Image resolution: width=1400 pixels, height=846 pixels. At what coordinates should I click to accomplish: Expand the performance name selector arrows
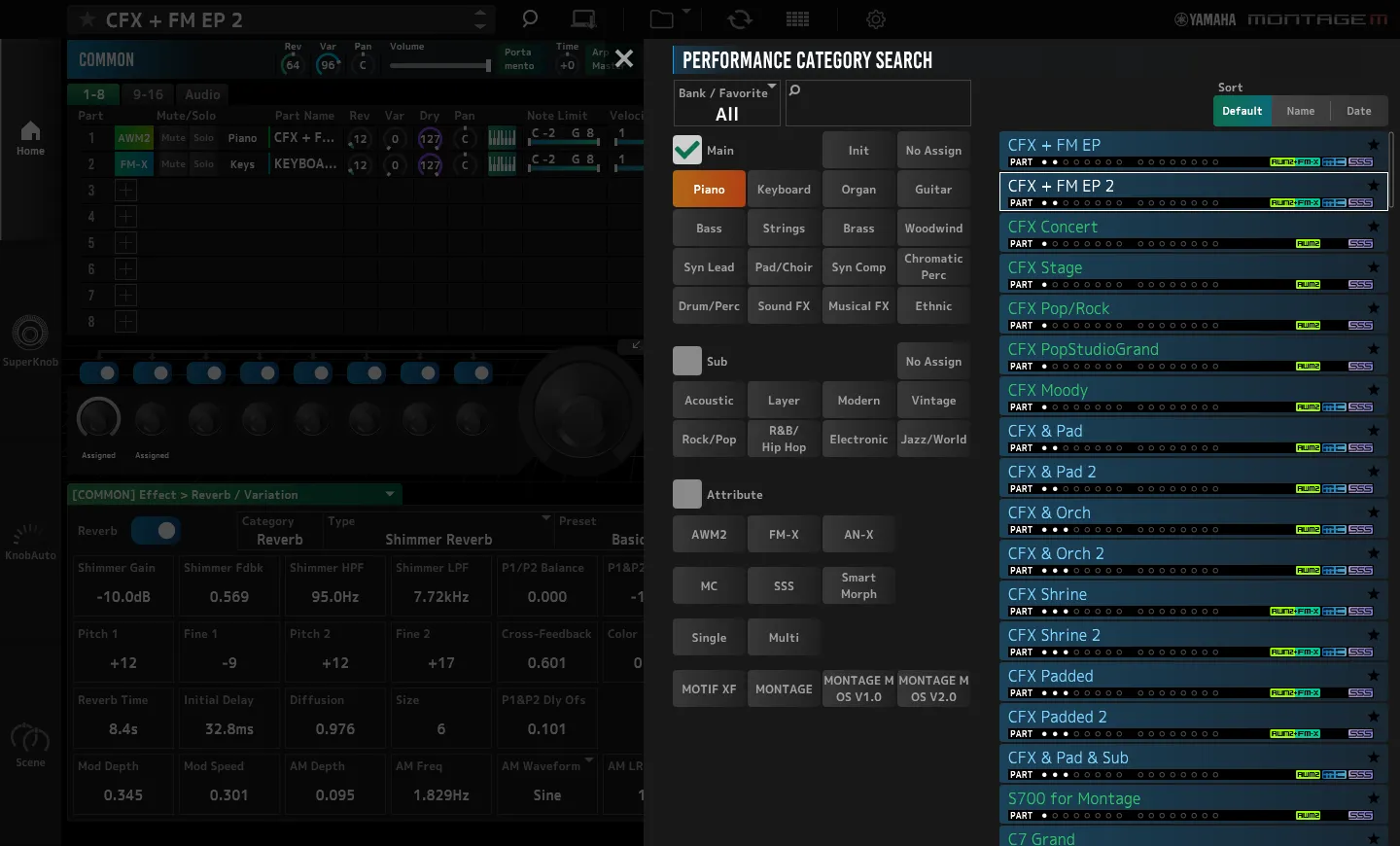(x=479, y=19)
